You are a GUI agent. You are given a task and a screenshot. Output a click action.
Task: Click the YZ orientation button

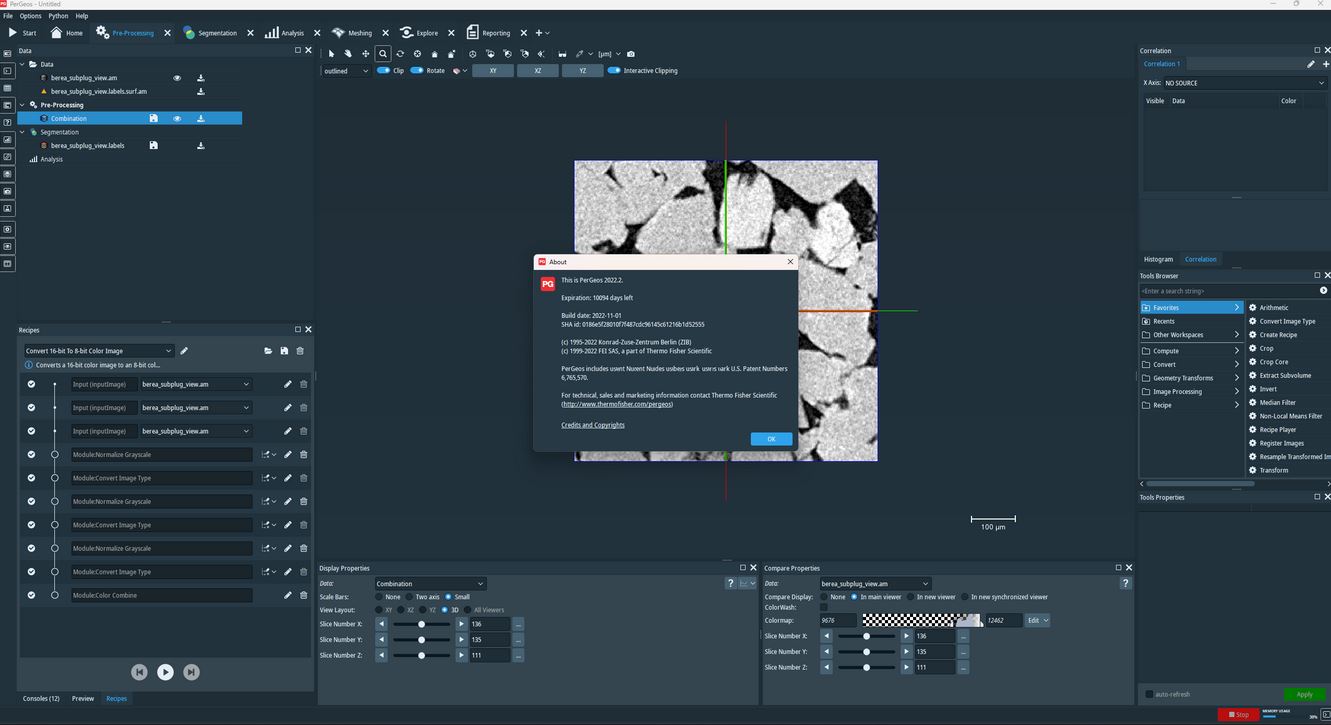582,71
